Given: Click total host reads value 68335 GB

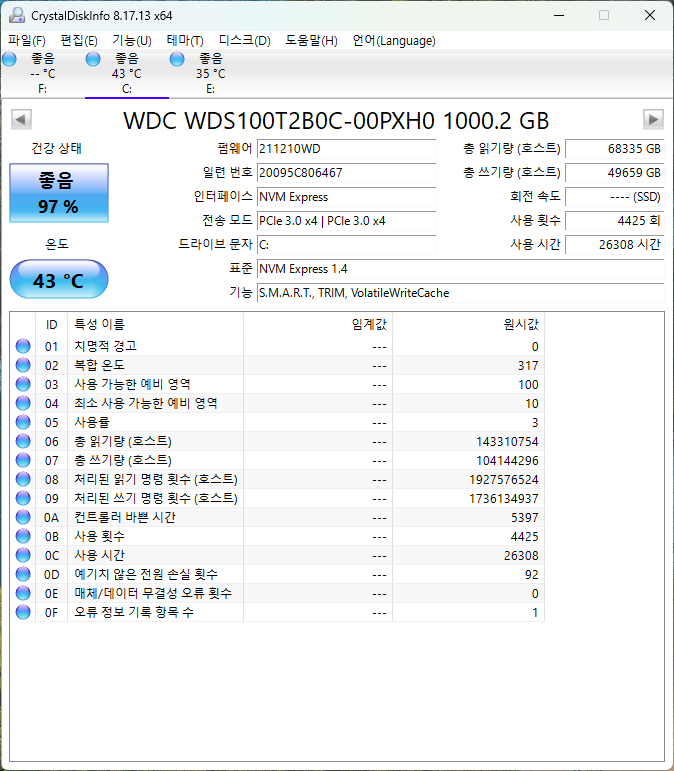Looking at the screenshot, I should pos(615,149).
